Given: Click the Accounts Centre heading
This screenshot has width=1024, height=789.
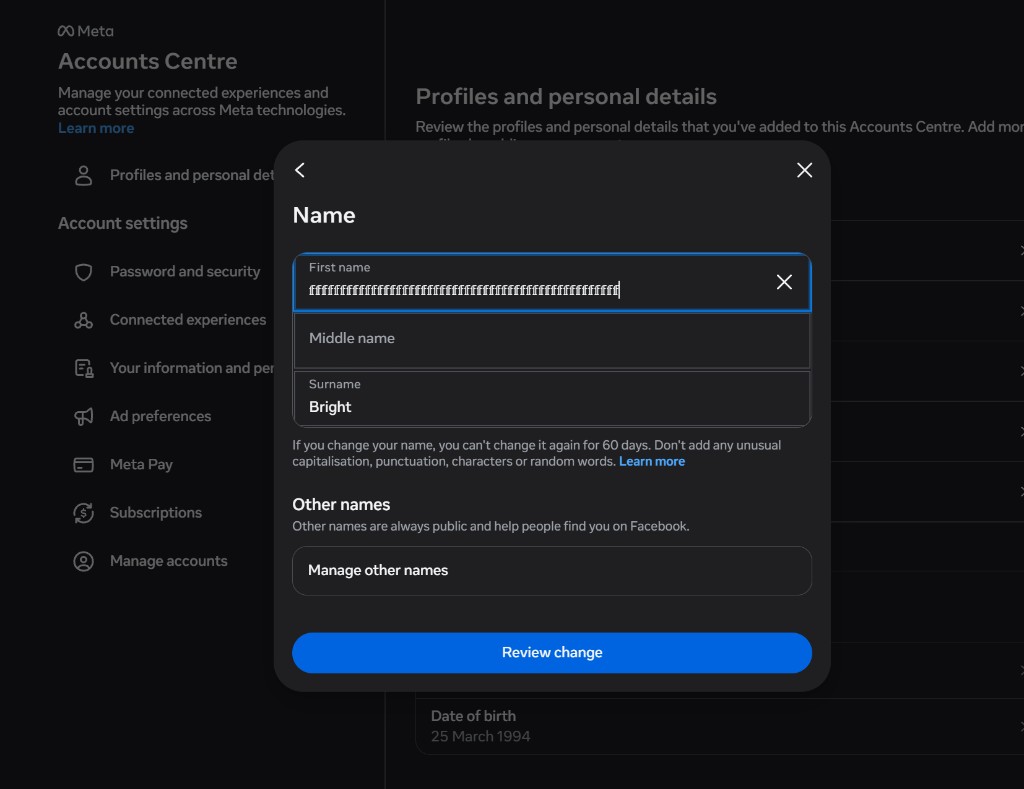Looking at the screenshot, I should coord(148,61).
